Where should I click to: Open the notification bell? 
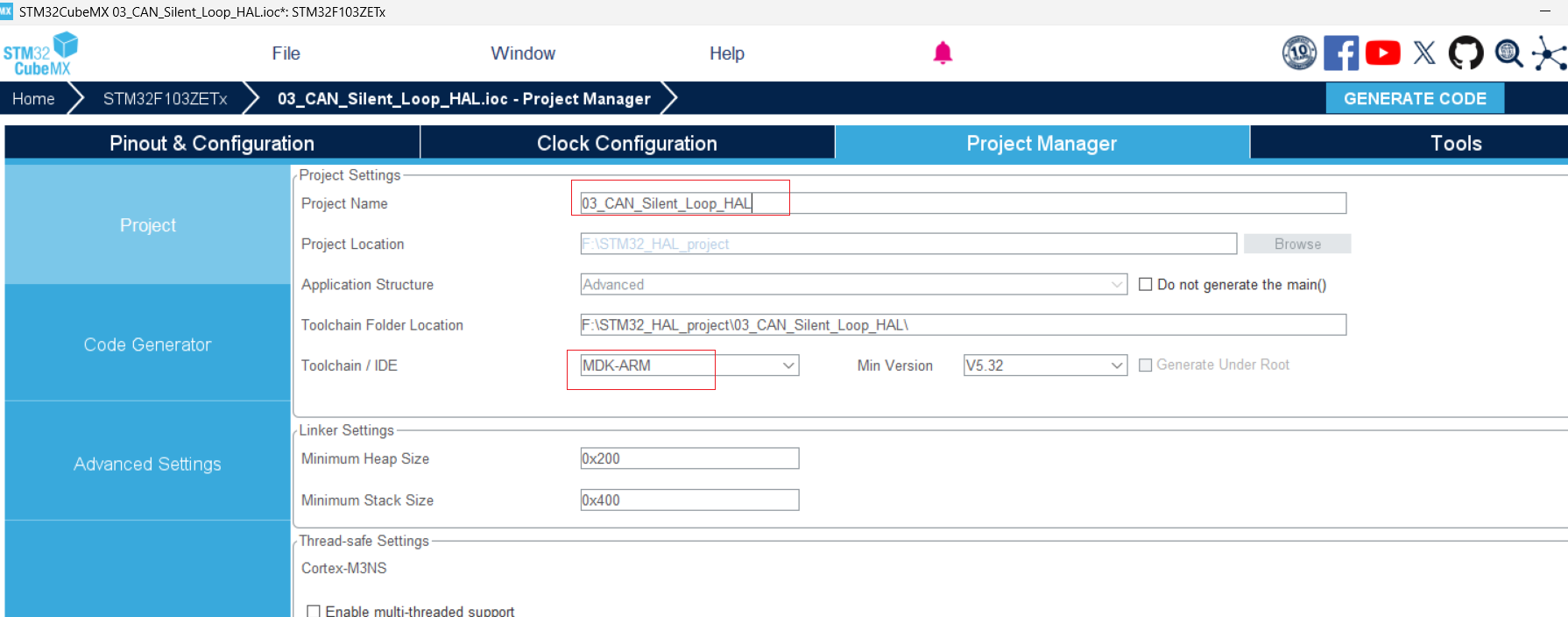(x=943, y=53)
